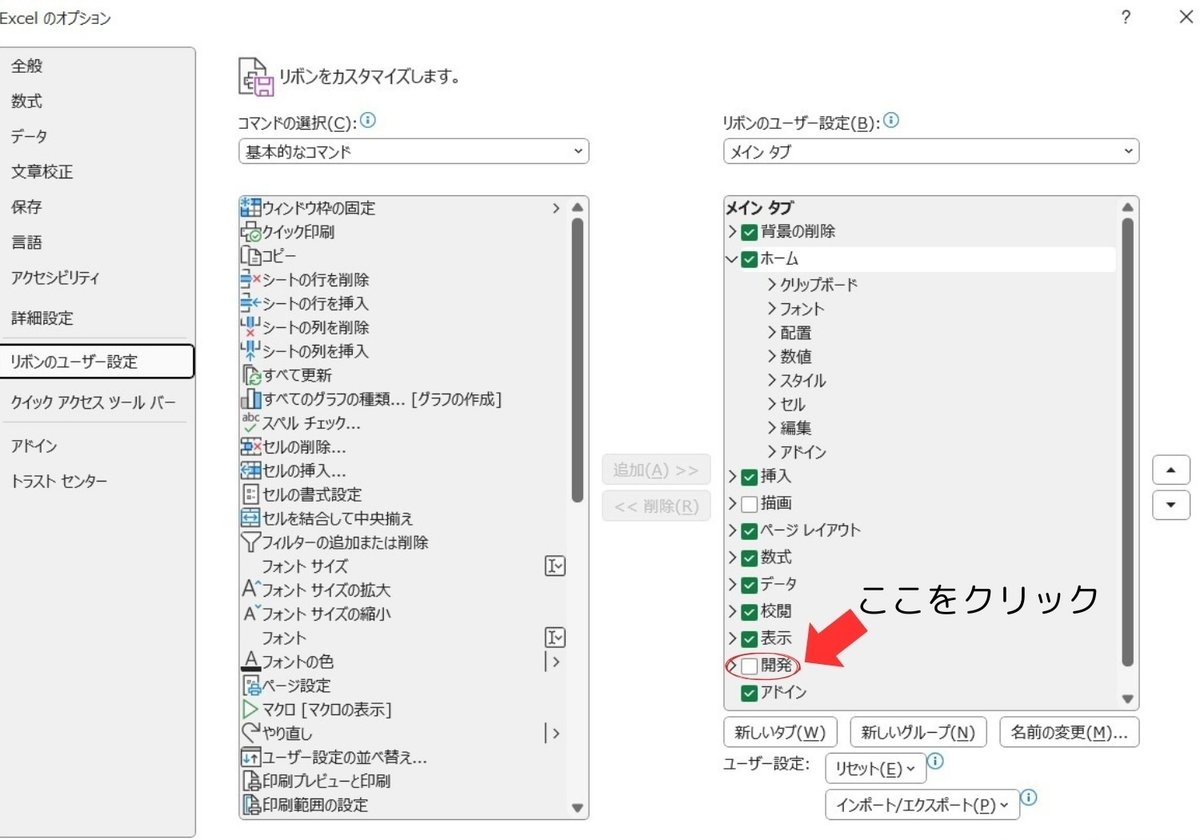Open the トラスト センター category
Viewport: 1200px width, 840px height.
tap(59, 481)
